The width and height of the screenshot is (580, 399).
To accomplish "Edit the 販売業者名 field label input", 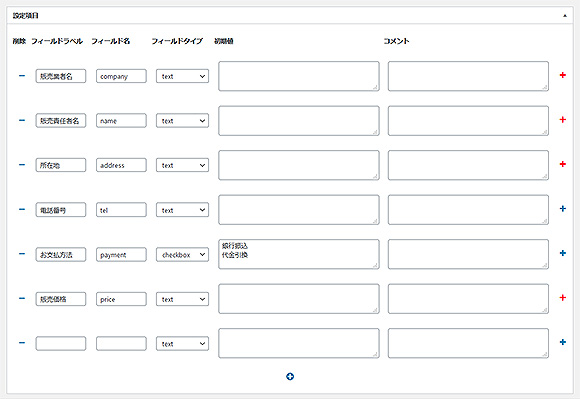I will tap(61, 76).
